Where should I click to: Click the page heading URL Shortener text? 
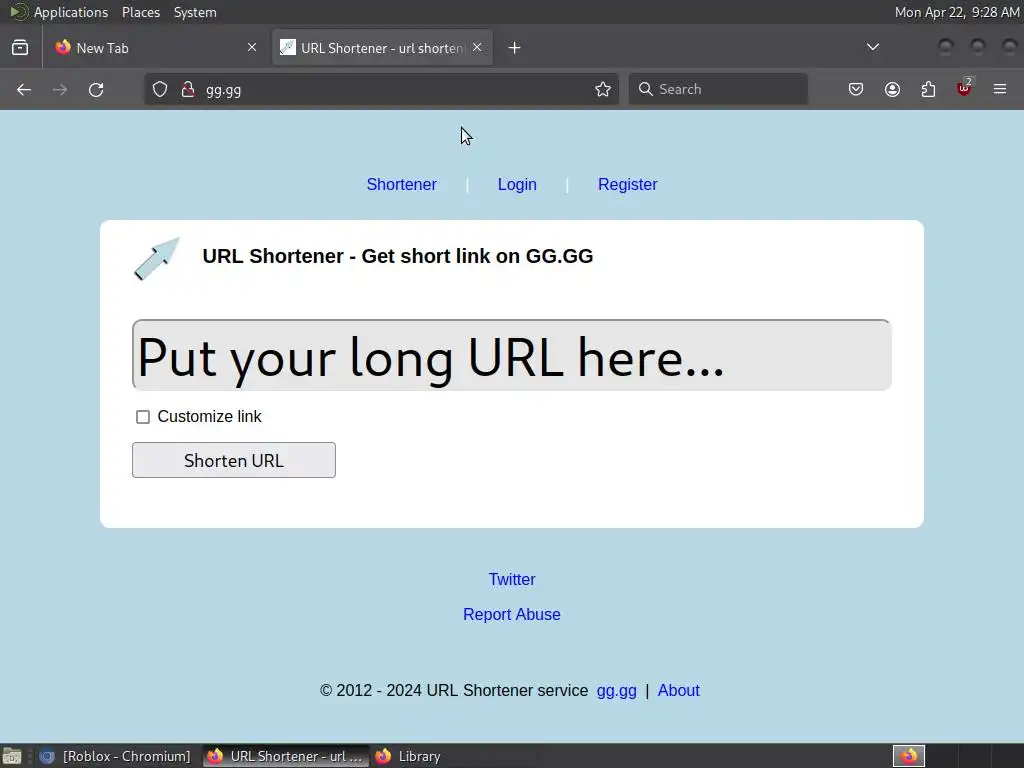[398, 256]
